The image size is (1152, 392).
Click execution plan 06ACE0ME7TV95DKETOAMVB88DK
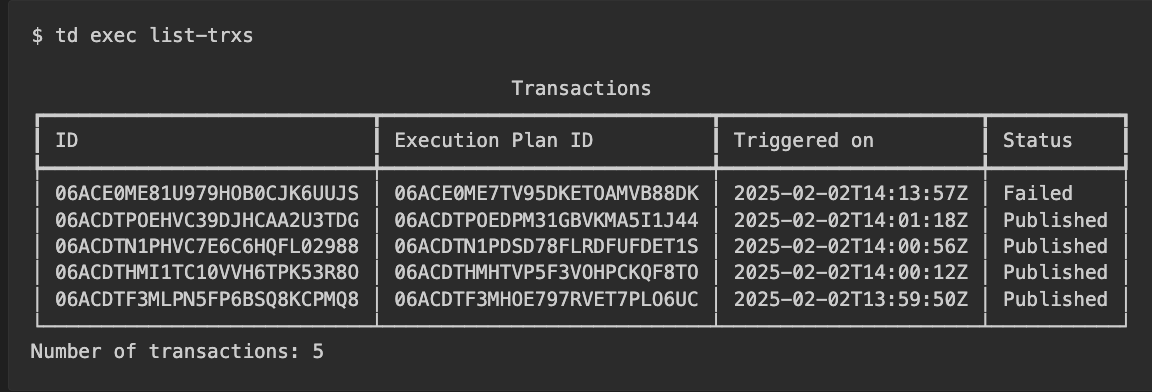[547, 193]
